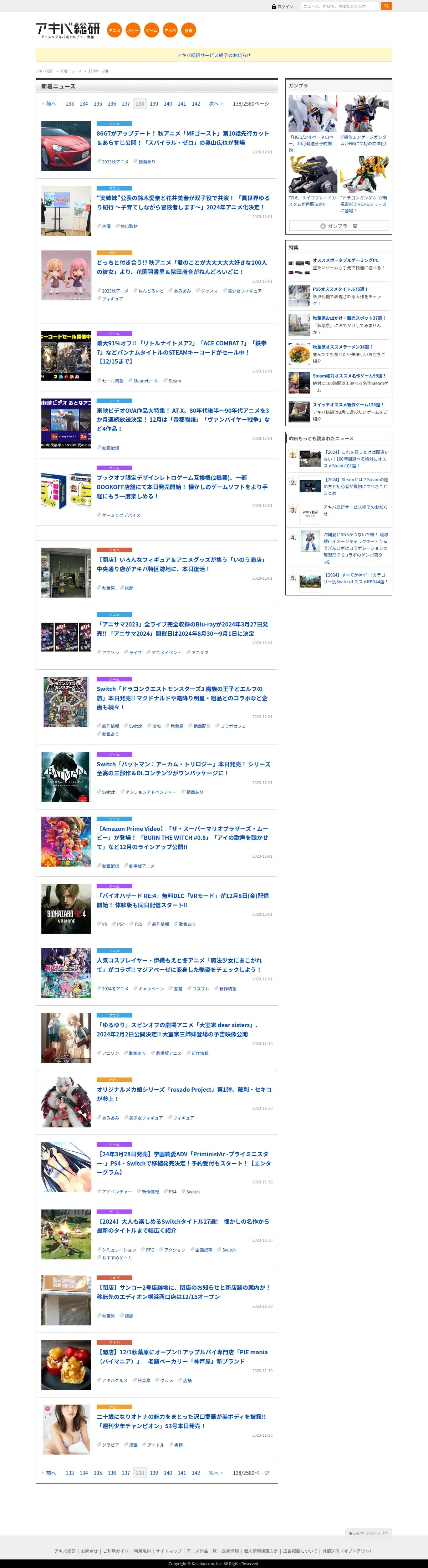Open the スイッチオススメ新作ゲーム124選 feature
Image resolution: width=428 pixels, height=1568 pixels.
point(348,405)
